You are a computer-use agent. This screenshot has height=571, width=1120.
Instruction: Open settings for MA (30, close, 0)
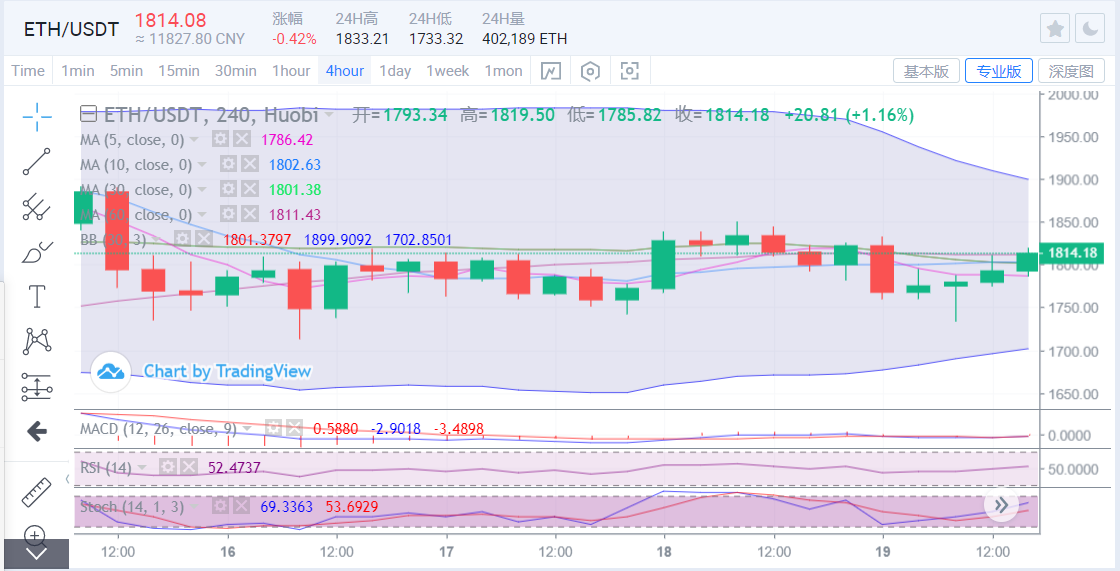(x=228, y=189)
